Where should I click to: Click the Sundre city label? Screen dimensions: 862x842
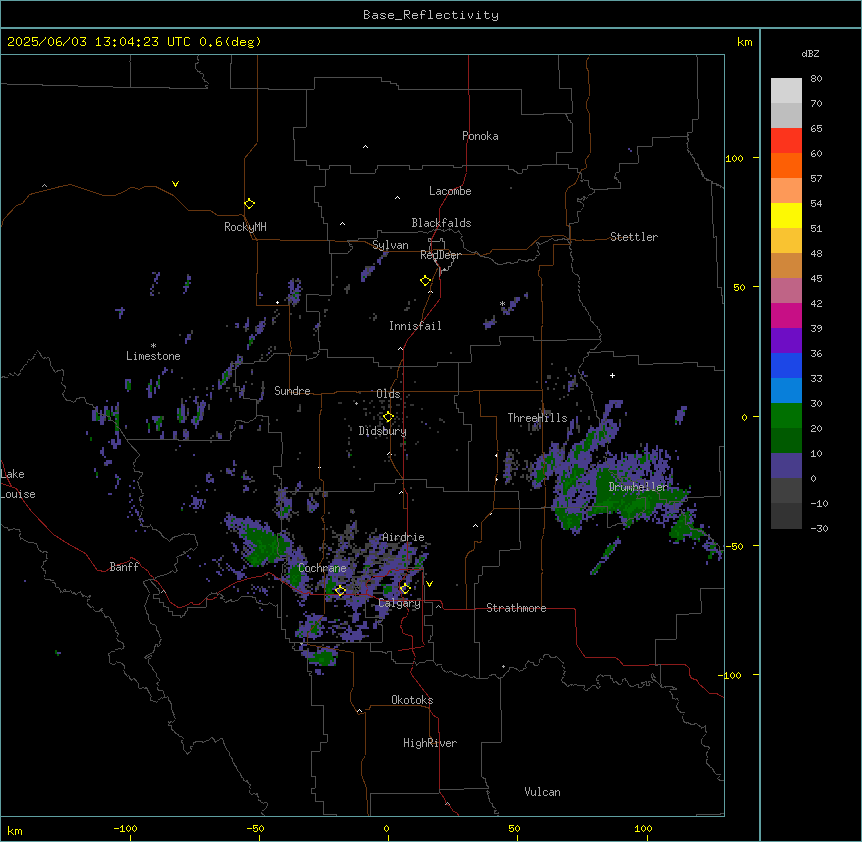click(x=292, y=391)
